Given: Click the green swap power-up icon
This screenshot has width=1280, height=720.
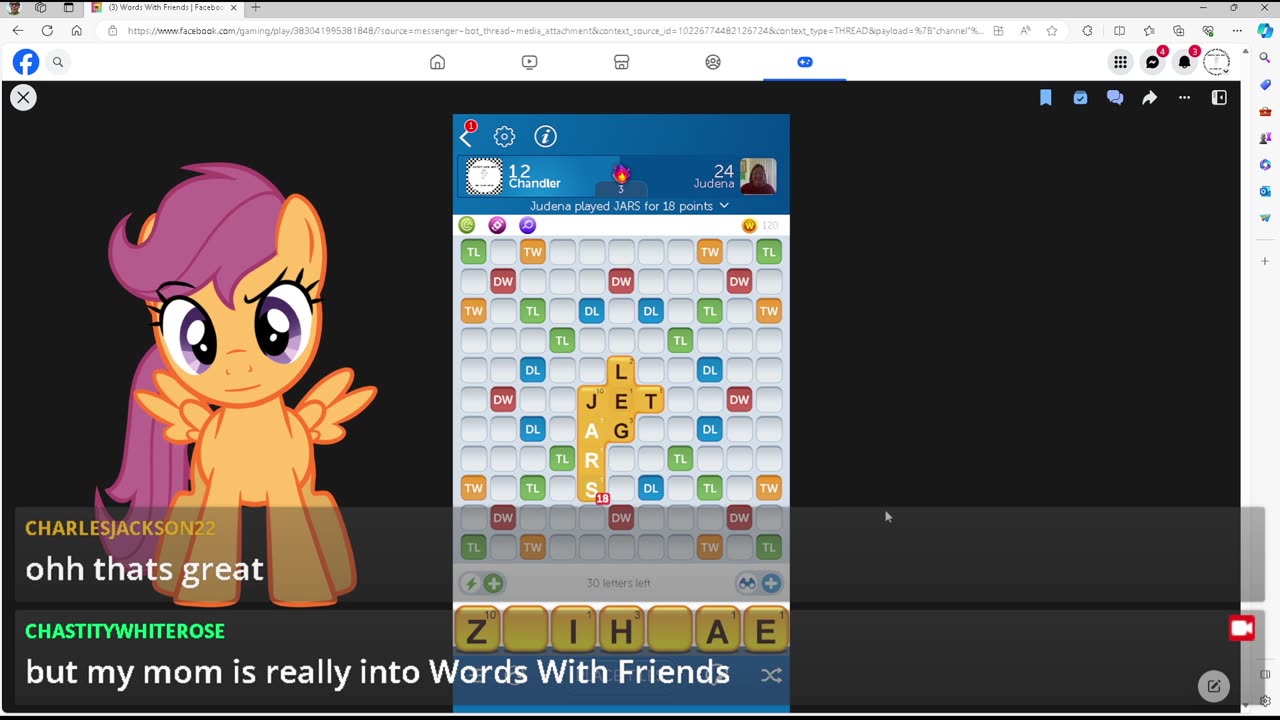Looking at the screenshot, I should [x=467, y=225].
